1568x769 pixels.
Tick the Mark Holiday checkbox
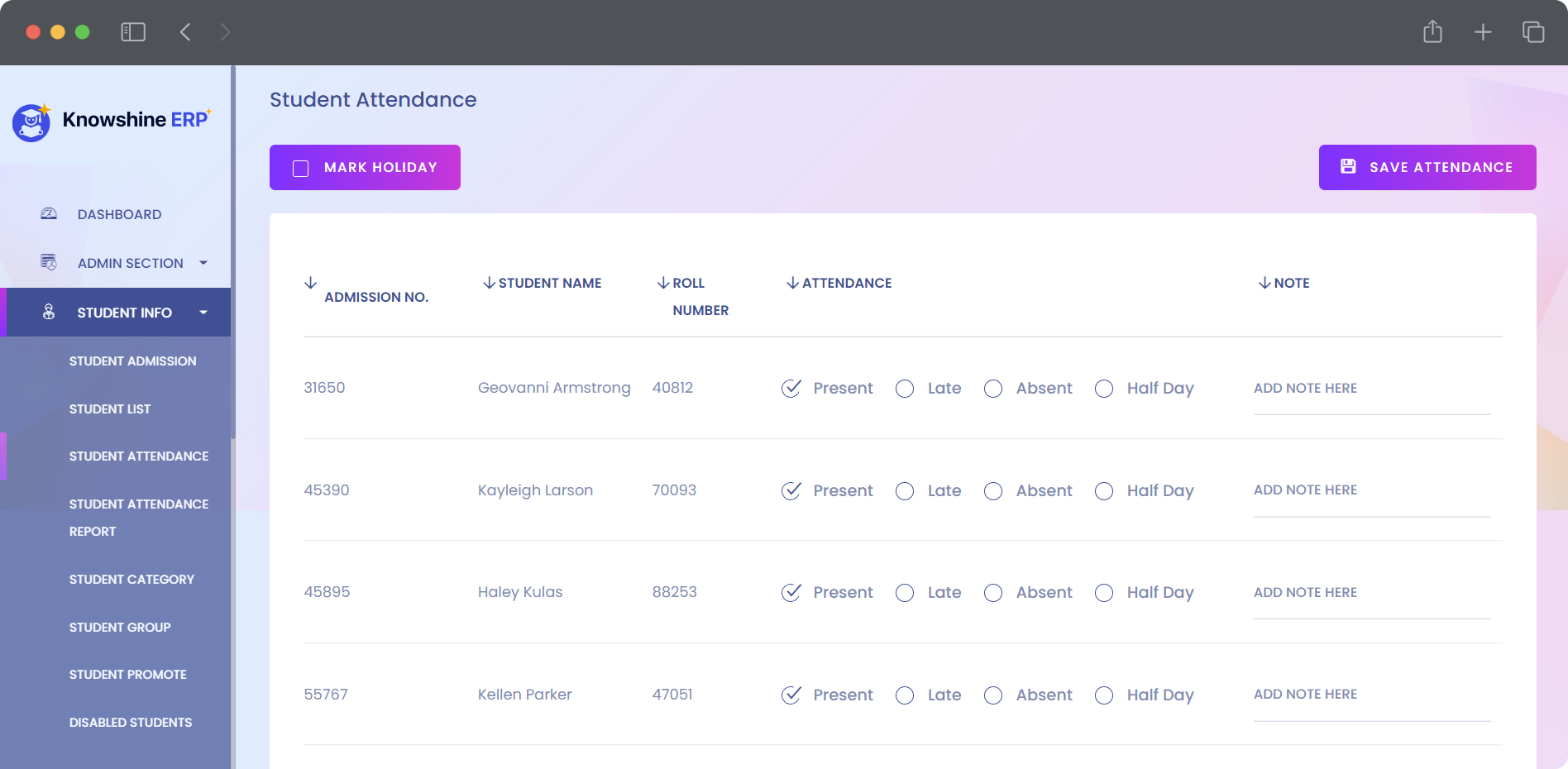301,168
